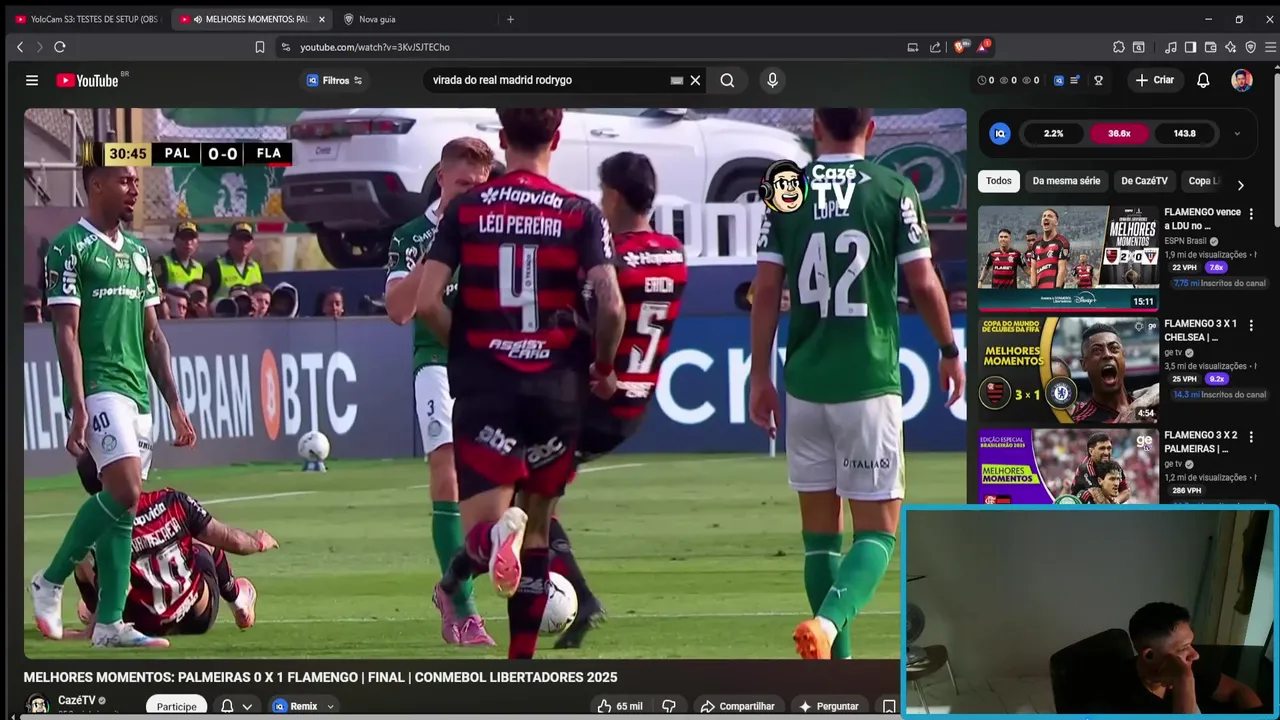Open Brave Shields lion icon

pos(962,46)
